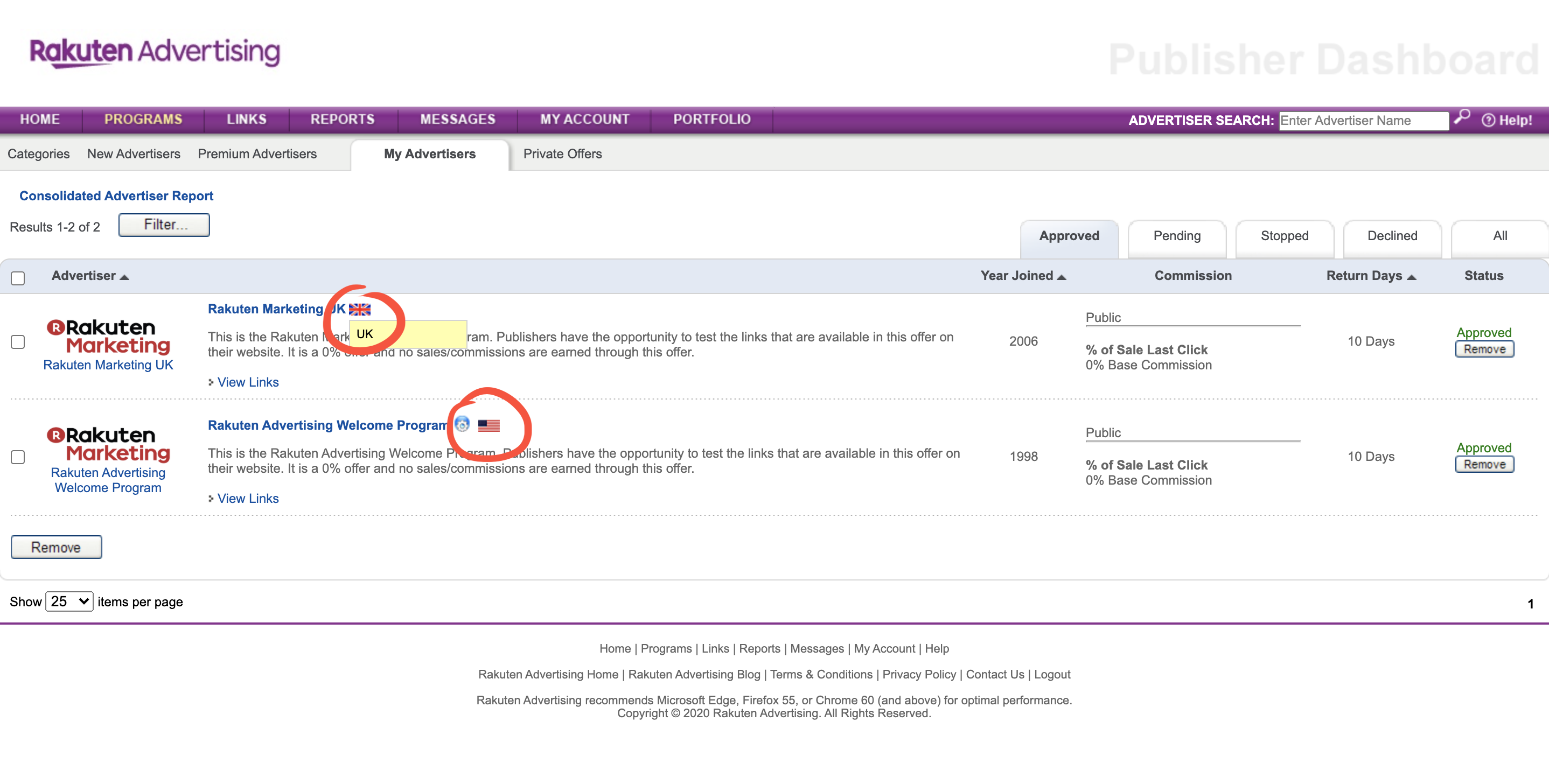
Task: Click the UK flag icon
Action: click(360, 309)
